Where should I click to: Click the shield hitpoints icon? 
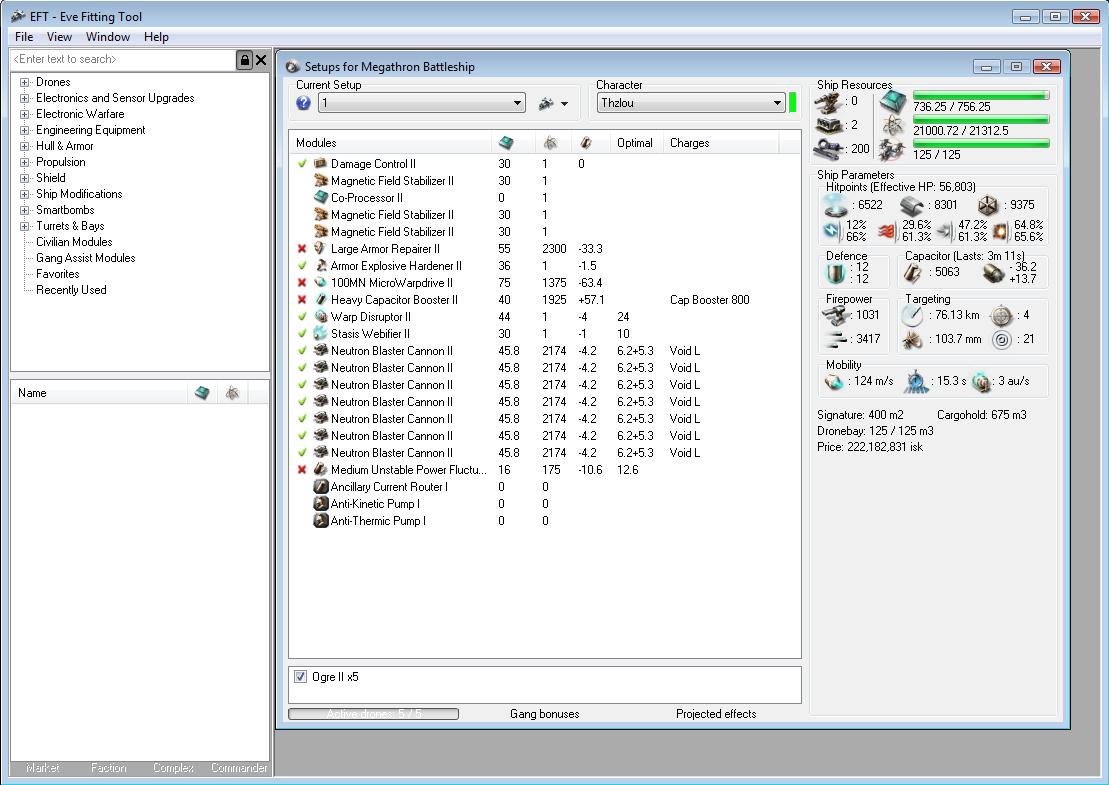point(836,206)
